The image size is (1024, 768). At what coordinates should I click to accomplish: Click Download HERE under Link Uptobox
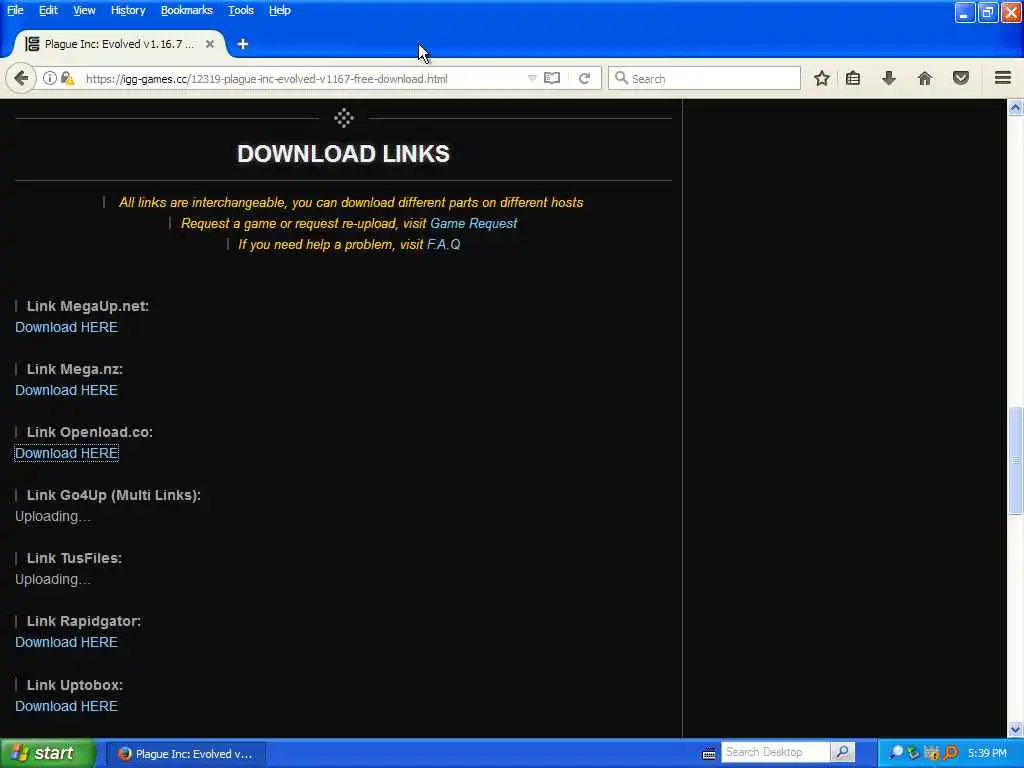tap(67, 706)
